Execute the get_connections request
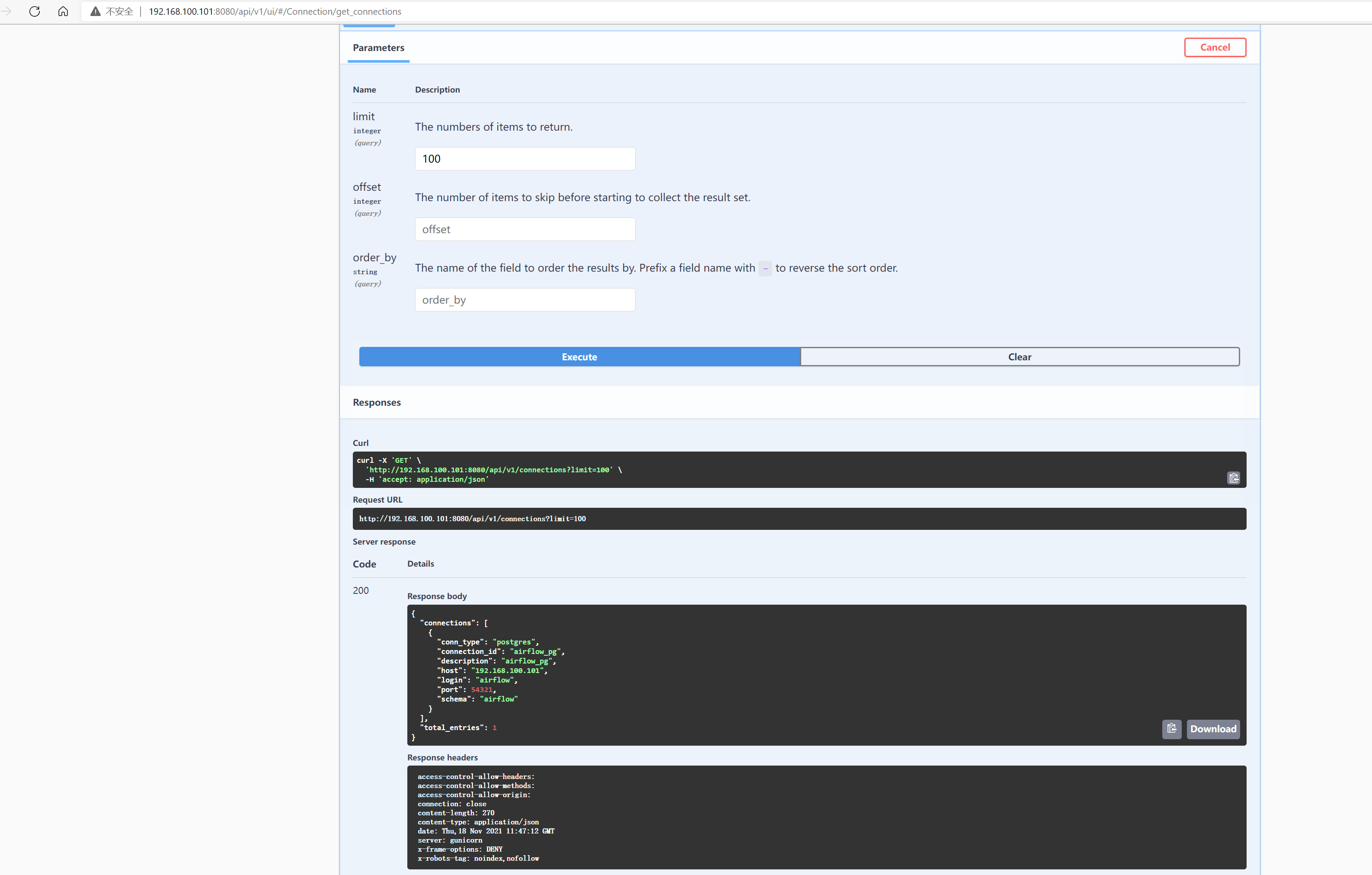Screen dimensions: 1372x875 579,357
